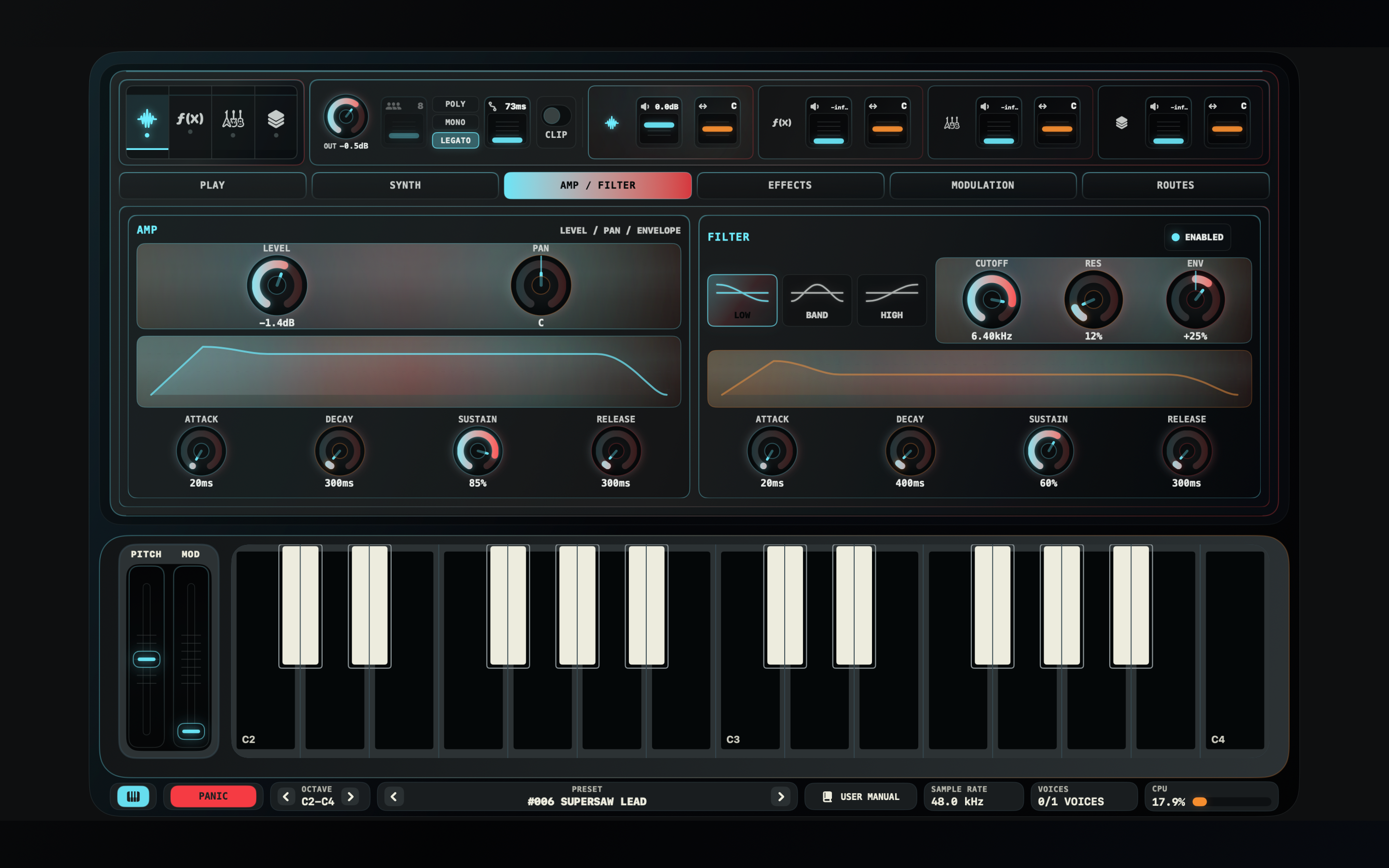
Task: Open the AMP / FILTER tab
Action: [598, 186]
